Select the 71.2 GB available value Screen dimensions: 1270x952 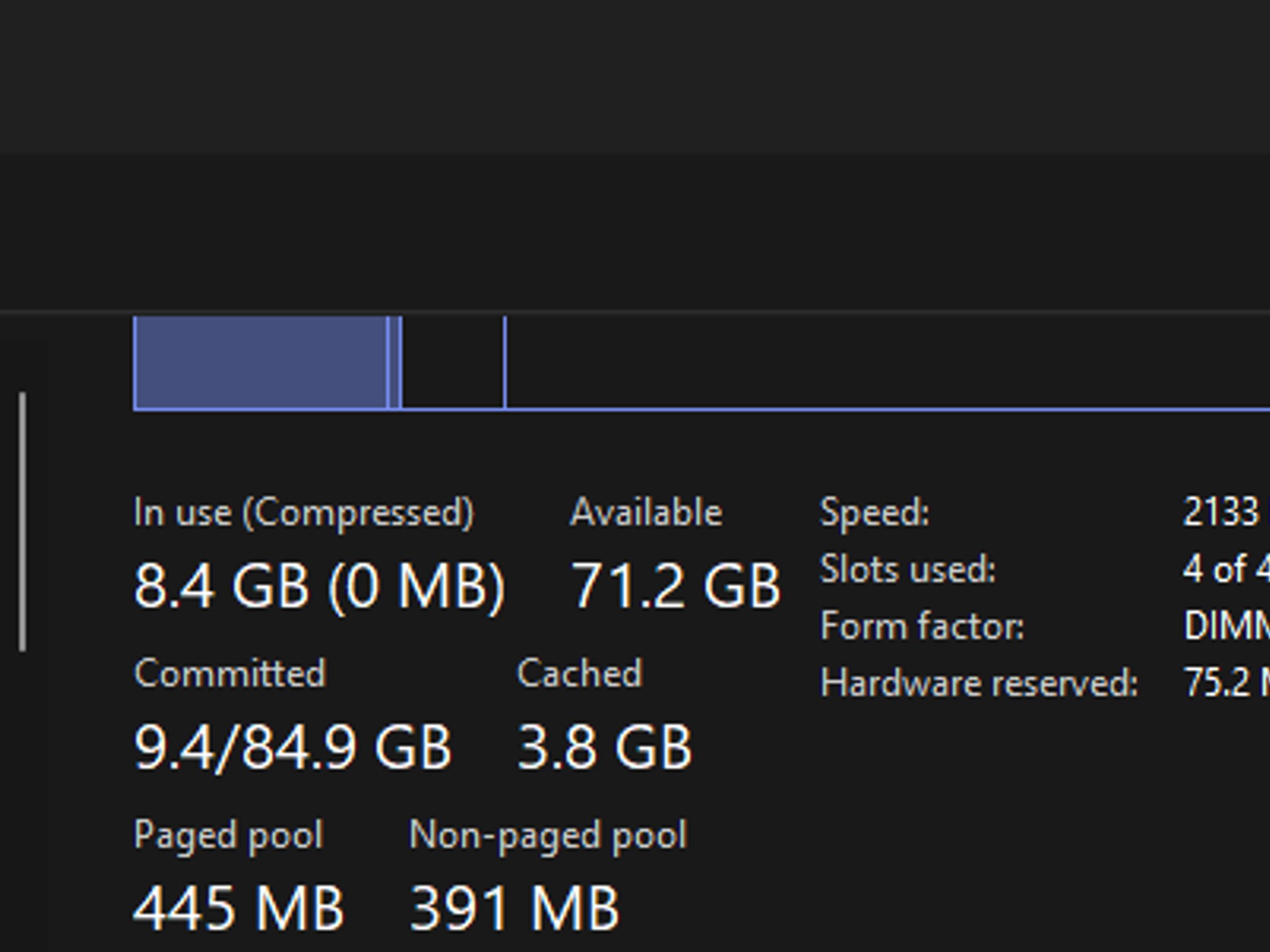(675, 586)
